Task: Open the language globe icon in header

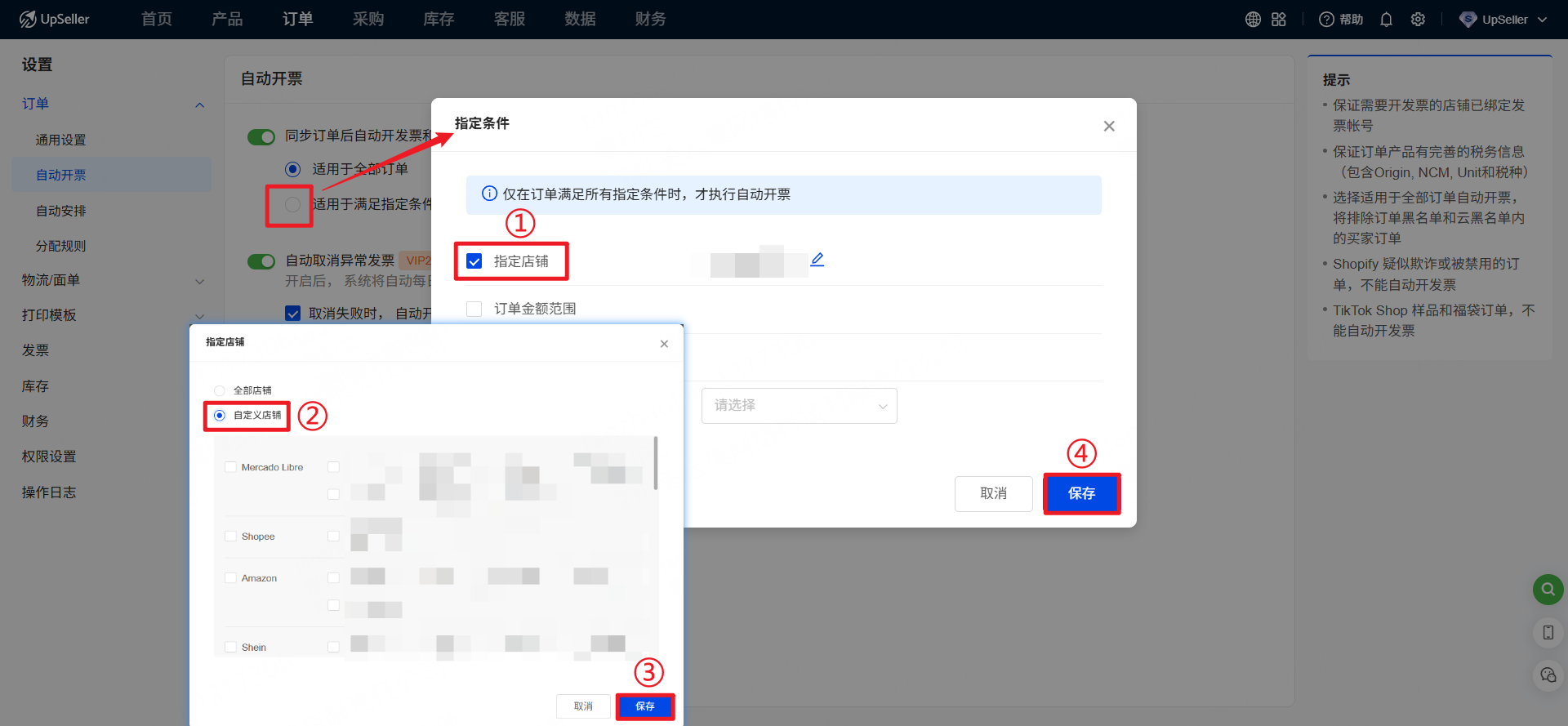Action: [1253, 20]
